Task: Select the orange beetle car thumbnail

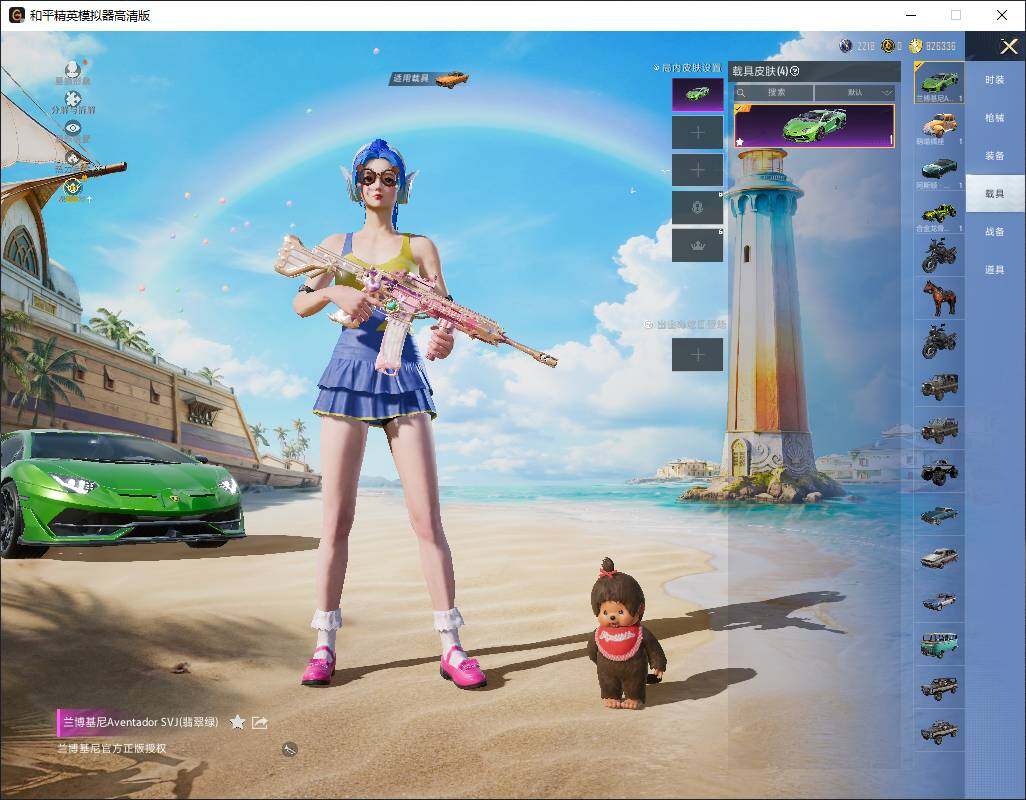Action: (x=939, y=126)
